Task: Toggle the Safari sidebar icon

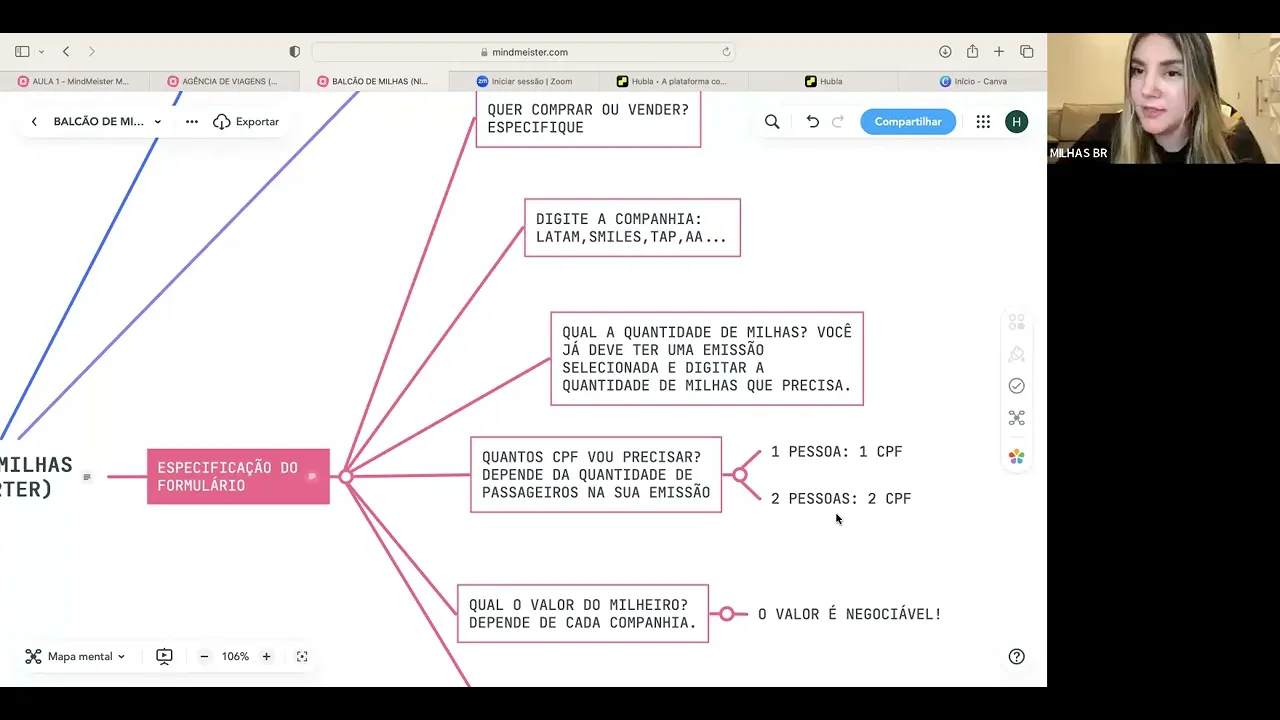Action: (22, 51)
